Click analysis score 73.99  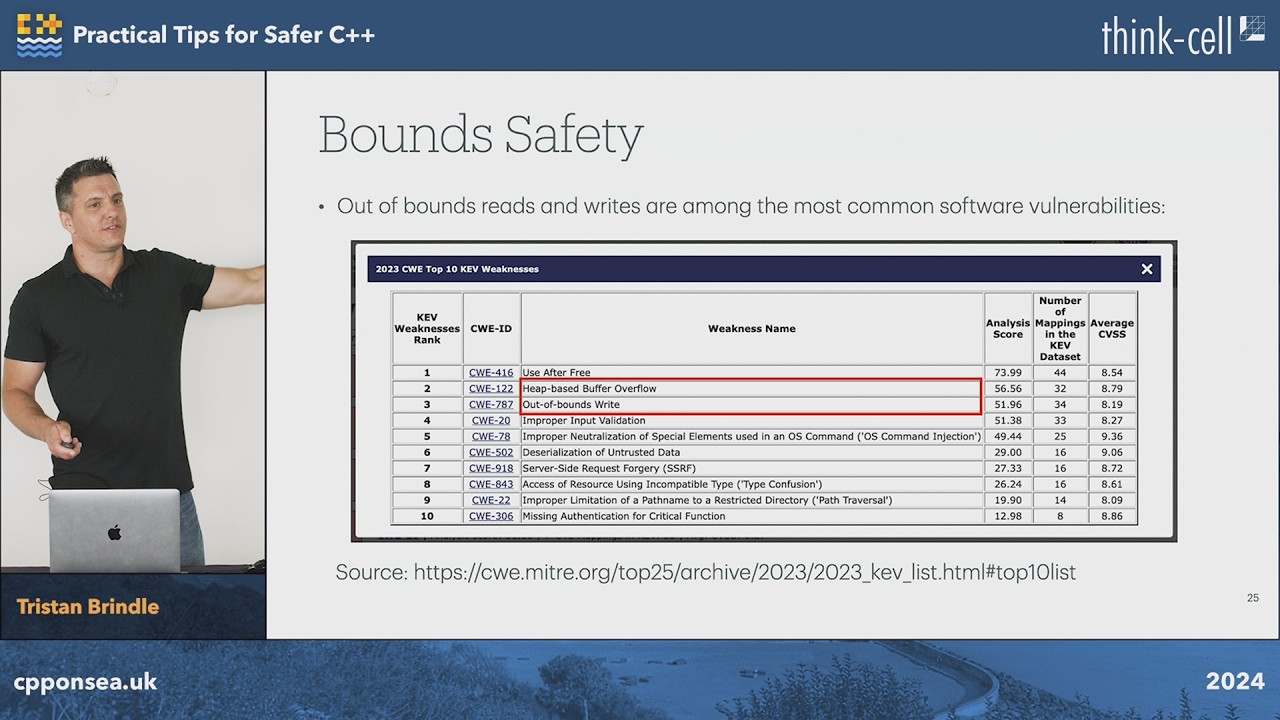coord(1008,373)
